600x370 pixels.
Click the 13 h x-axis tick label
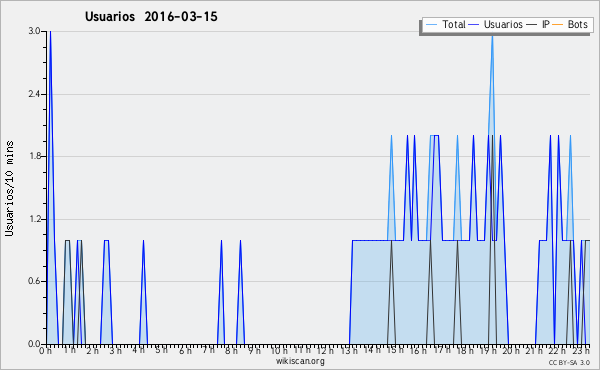349,350
